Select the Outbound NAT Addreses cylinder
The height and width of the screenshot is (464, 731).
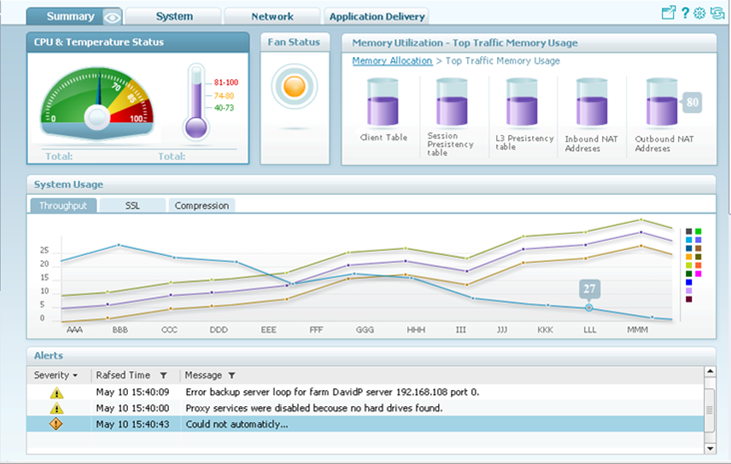[x=662, y=102]
